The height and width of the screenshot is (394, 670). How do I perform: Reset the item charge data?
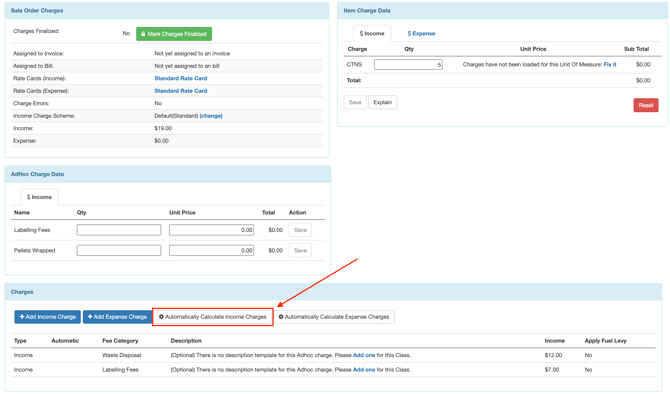[x=646, y=105]
